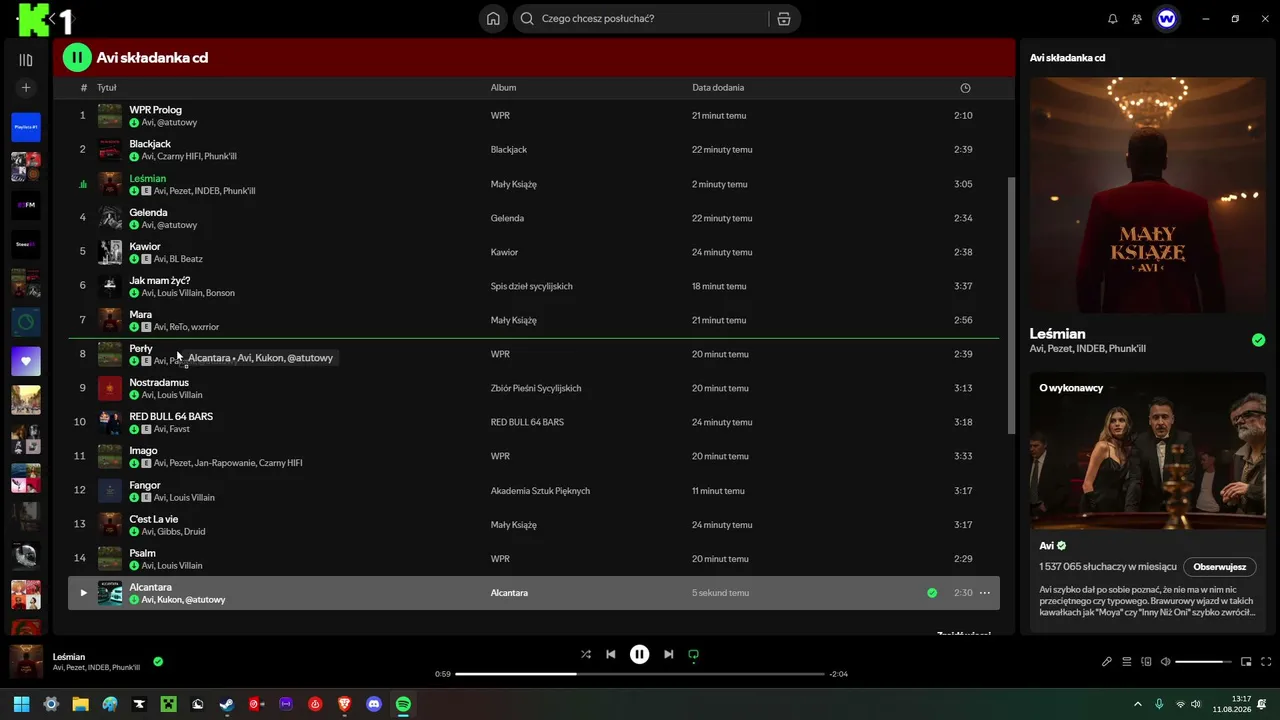1280x720 pixels.
Task: Expand the system tray hidden icons chevron
Action: click(1137, 704)
